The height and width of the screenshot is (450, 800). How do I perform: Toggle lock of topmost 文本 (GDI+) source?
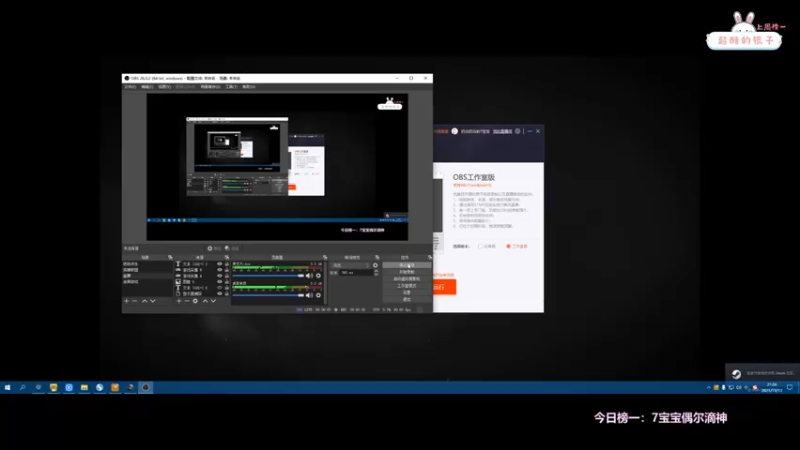(227, 264)
